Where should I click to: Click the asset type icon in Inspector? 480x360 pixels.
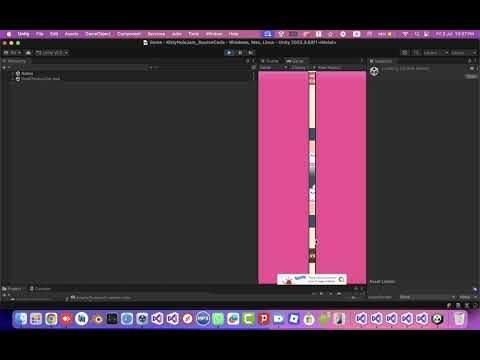[x=374, y=71]
